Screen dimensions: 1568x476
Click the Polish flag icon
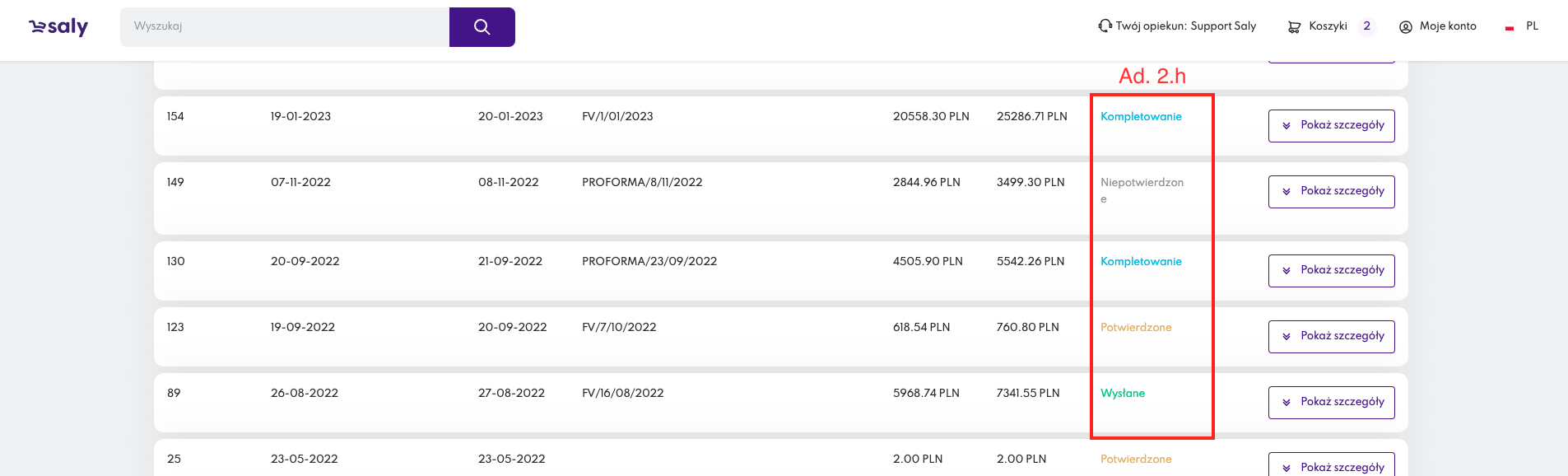[x=1510, y=27]
